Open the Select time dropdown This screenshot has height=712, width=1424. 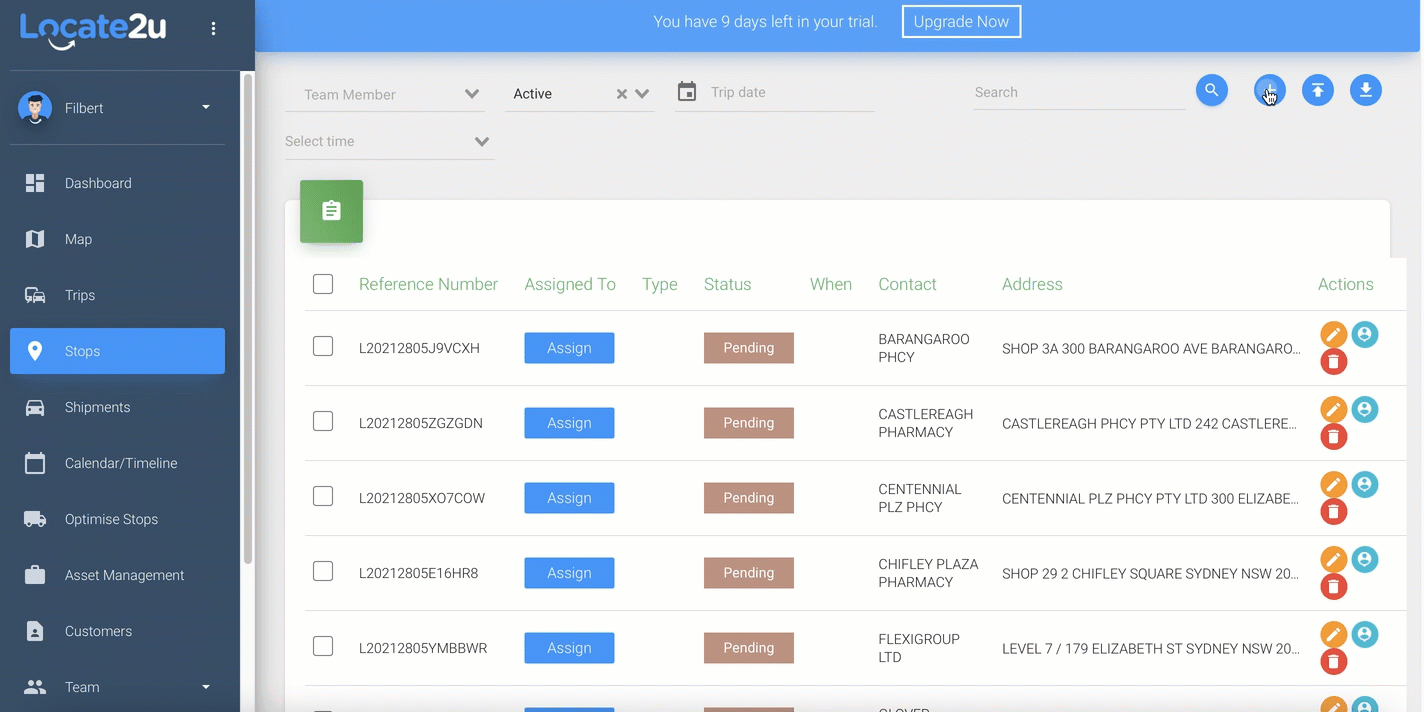click(x=389, y=141)
